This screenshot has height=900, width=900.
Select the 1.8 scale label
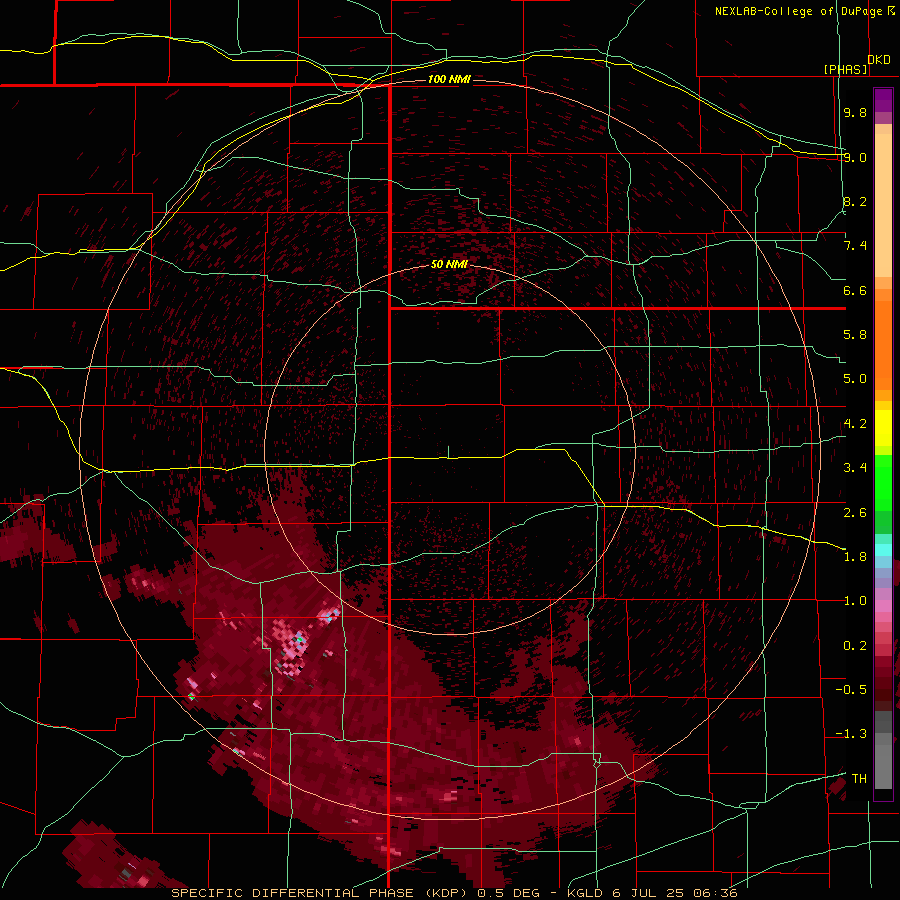(855, 557)
